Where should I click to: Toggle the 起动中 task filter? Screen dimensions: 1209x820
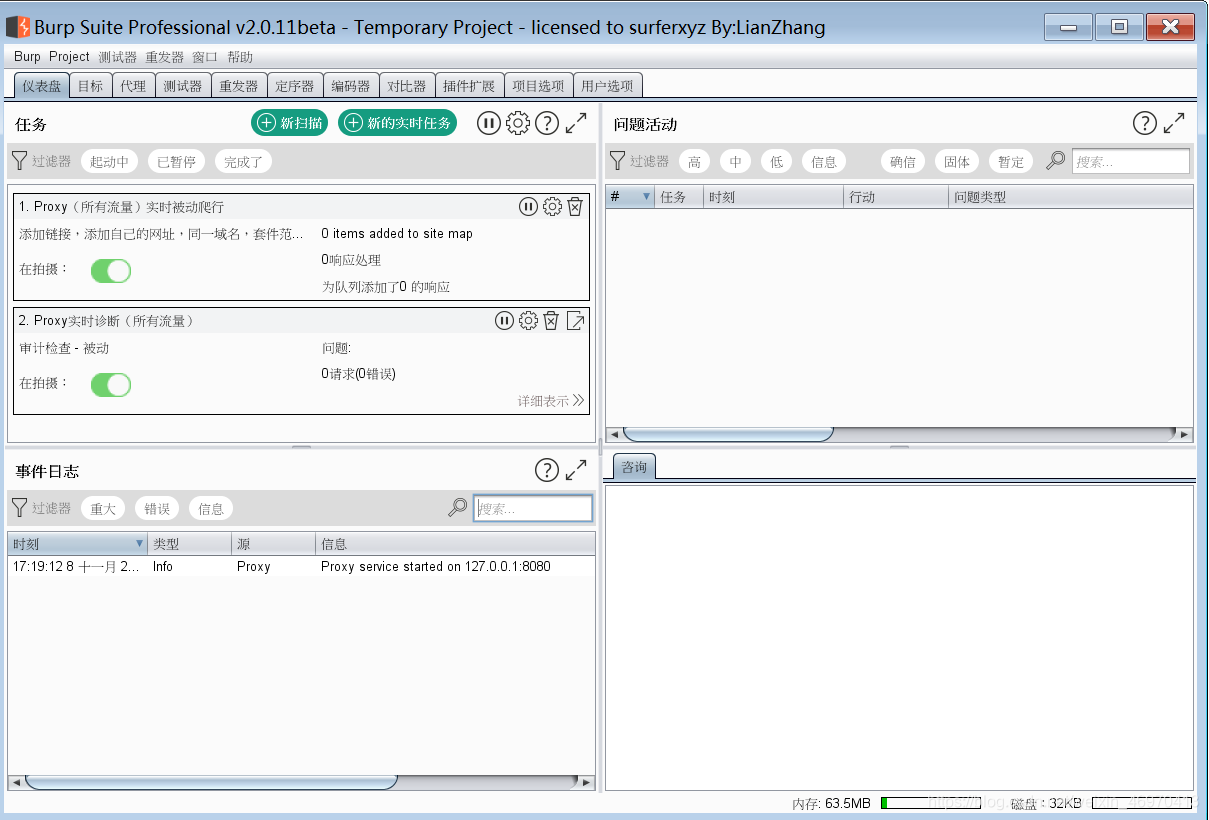click(x=110, y=161)
